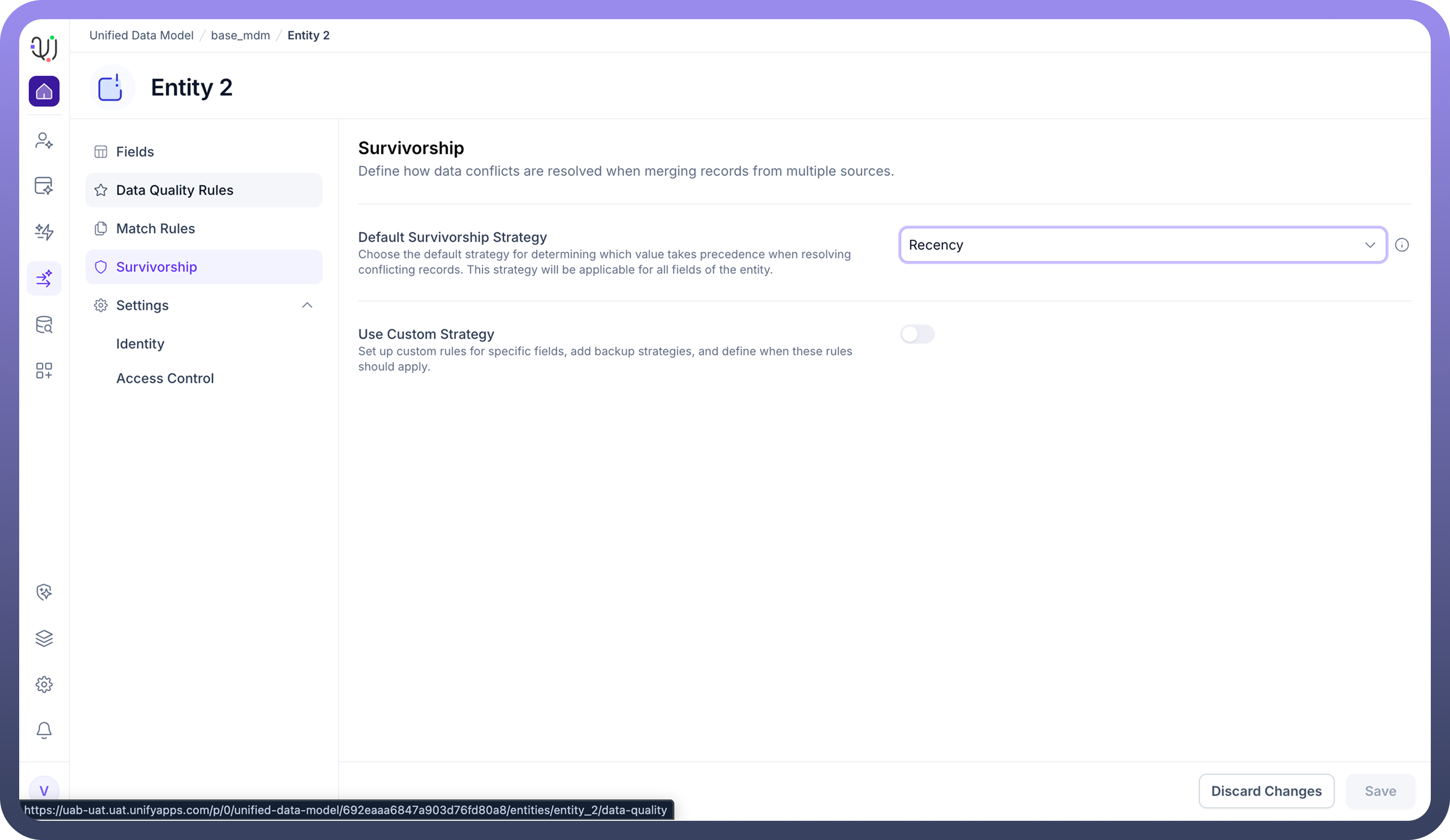Image resolution: width=1450 pixels, height=840 pixels.
Task: Open the Access Control settings item
Action: [x=165, y=378]
